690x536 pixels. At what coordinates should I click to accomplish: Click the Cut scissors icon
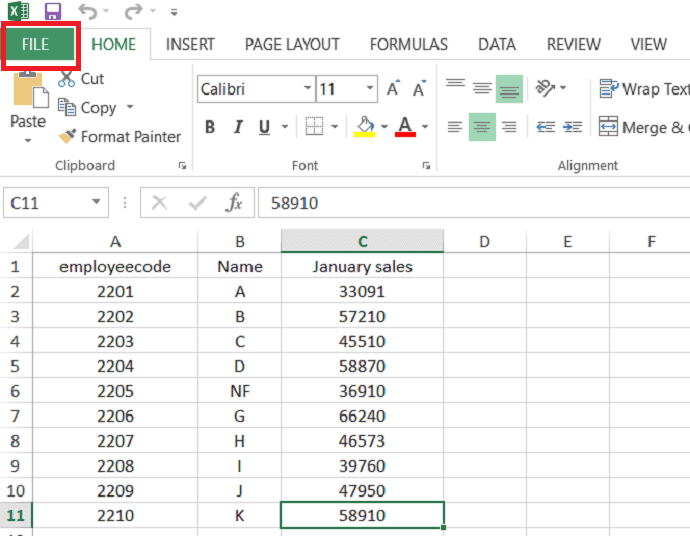[x=67, y=78]
